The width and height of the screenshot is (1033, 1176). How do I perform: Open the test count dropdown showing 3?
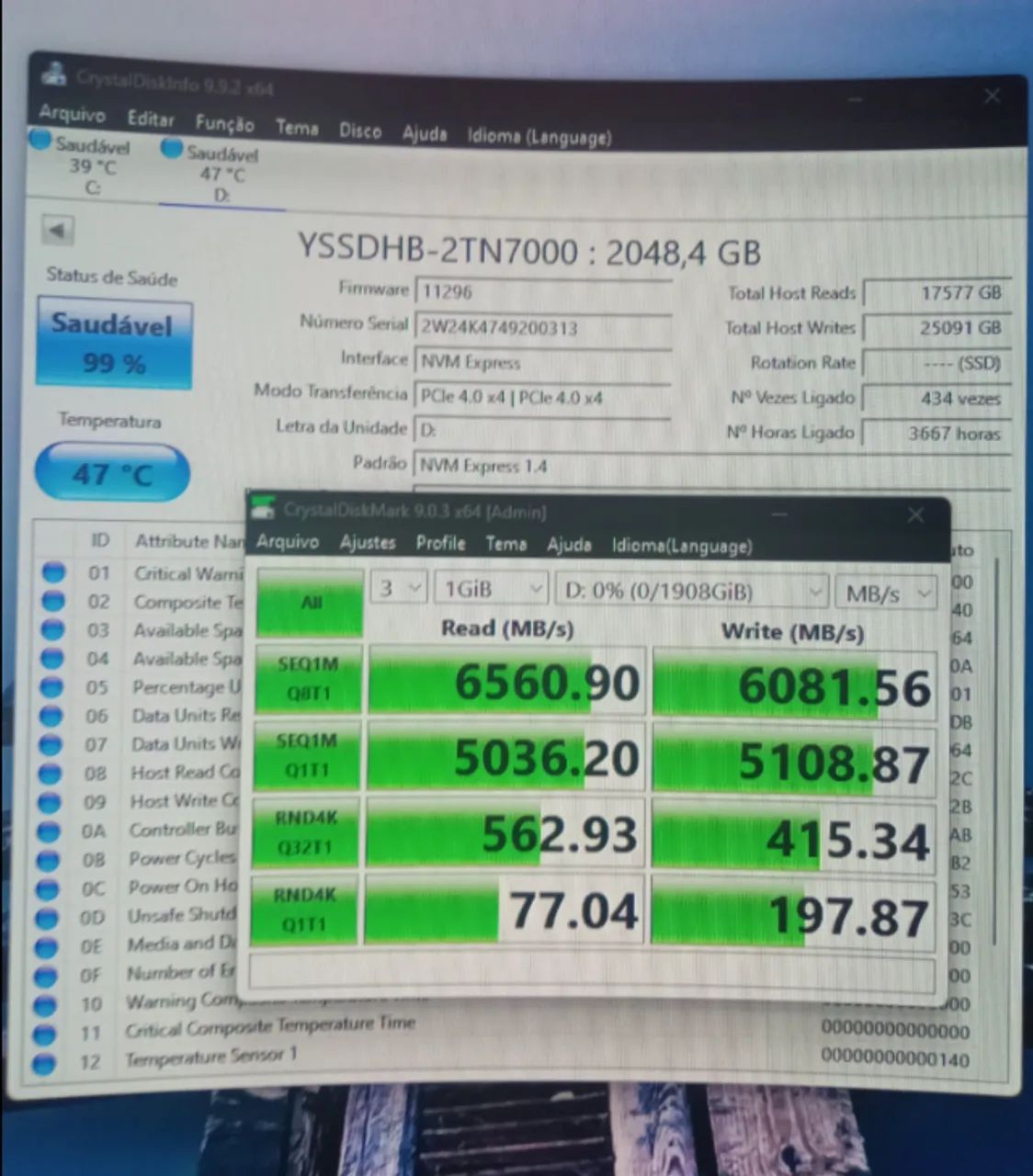click(x=399, y=588)
